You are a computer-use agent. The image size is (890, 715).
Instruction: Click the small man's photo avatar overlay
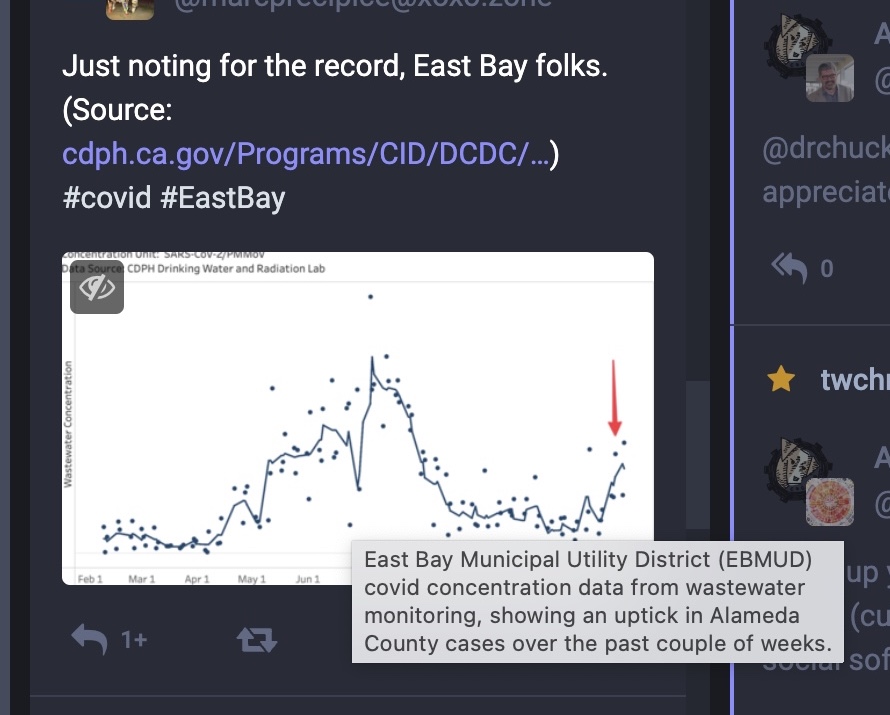click(x=830, y=78)
